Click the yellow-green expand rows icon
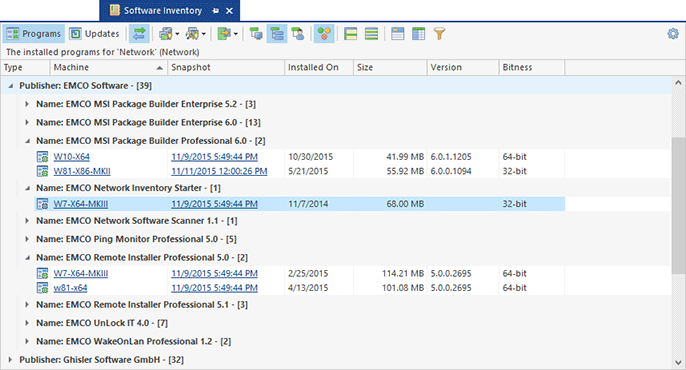686x370 pixels. point(350,34)
